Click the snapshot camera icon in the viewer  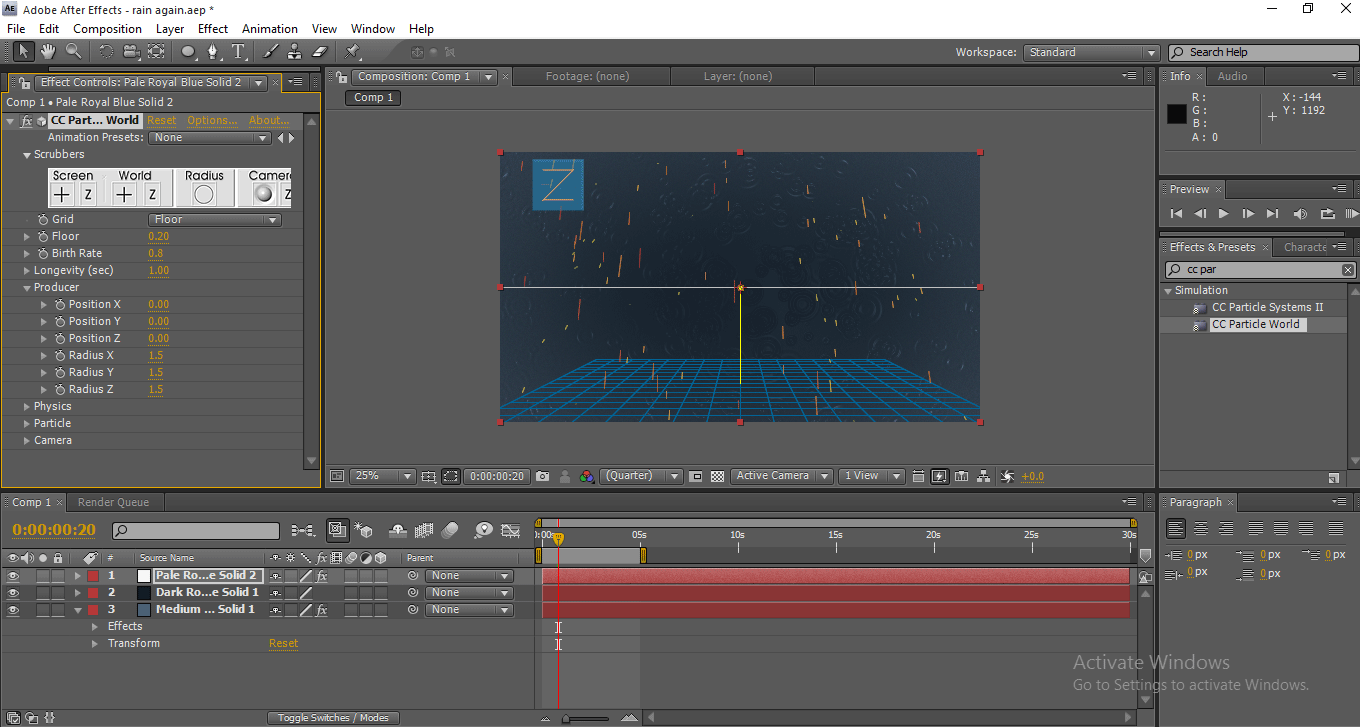point(542,477)
